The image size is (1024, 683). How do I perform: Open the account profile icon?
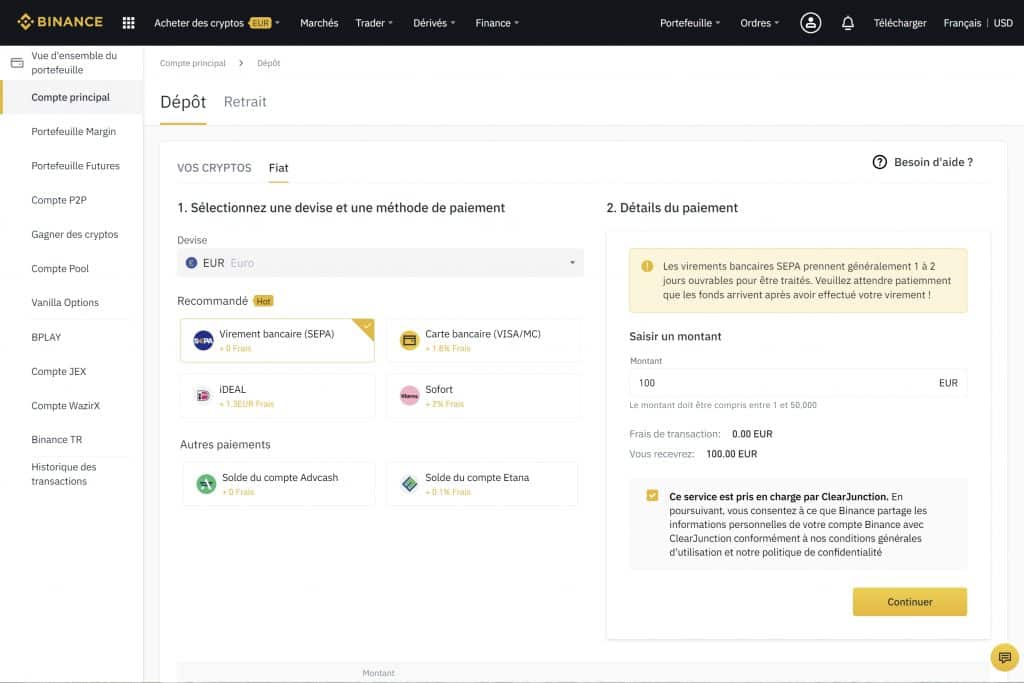point(810,22)
